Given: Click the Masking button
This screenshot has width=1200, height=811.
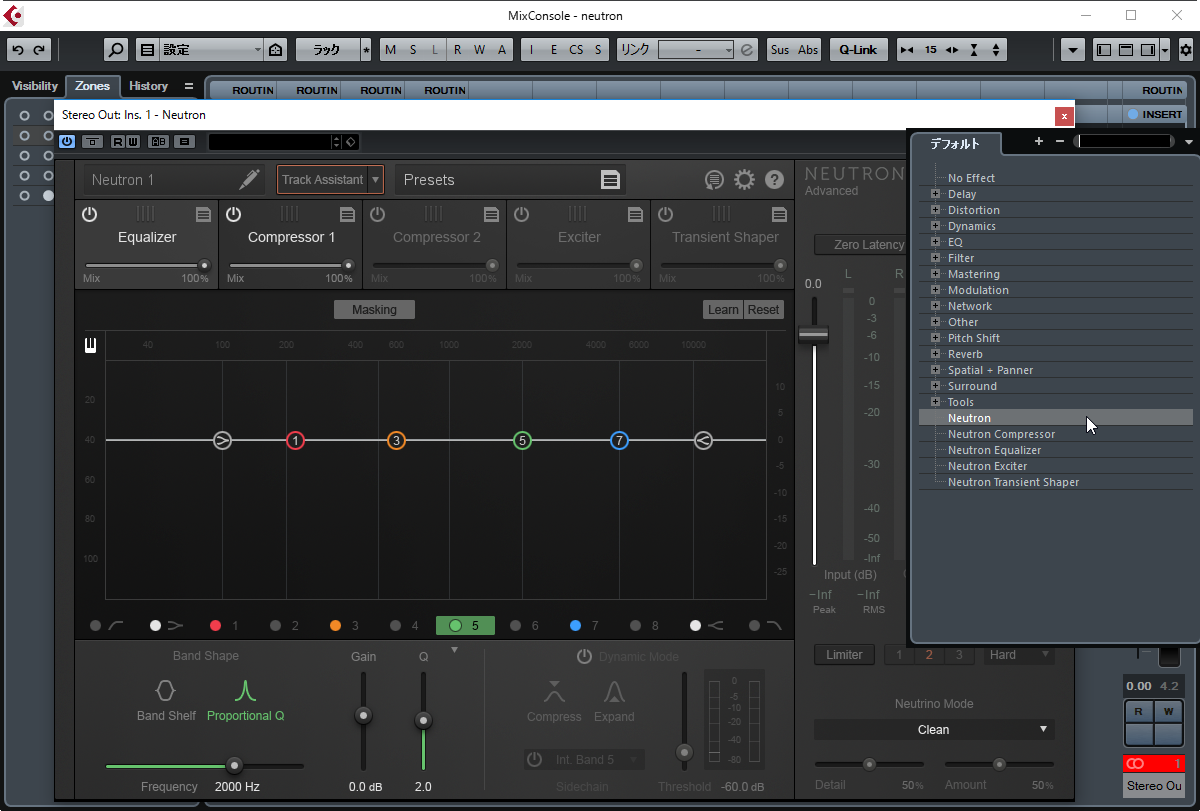Looking at the screenshot, I should click(x=374, y=310).
